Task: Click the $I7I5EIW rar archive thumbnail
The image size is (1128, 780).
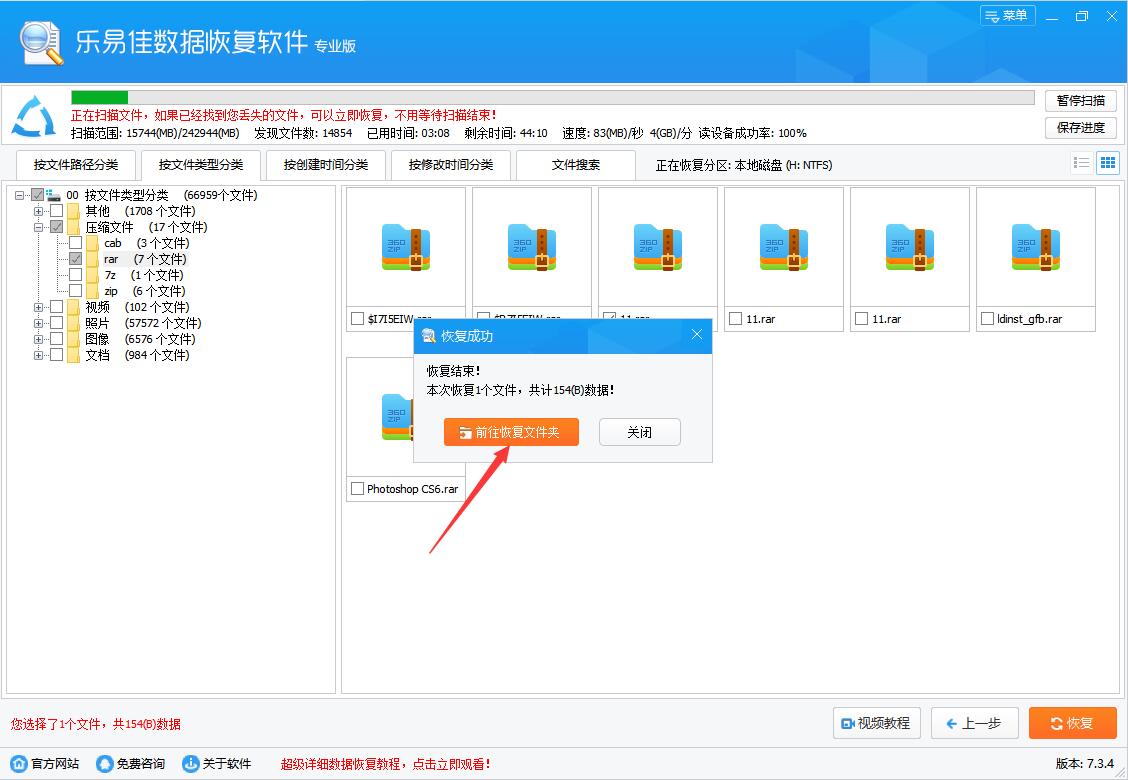Action: [406, 248]
